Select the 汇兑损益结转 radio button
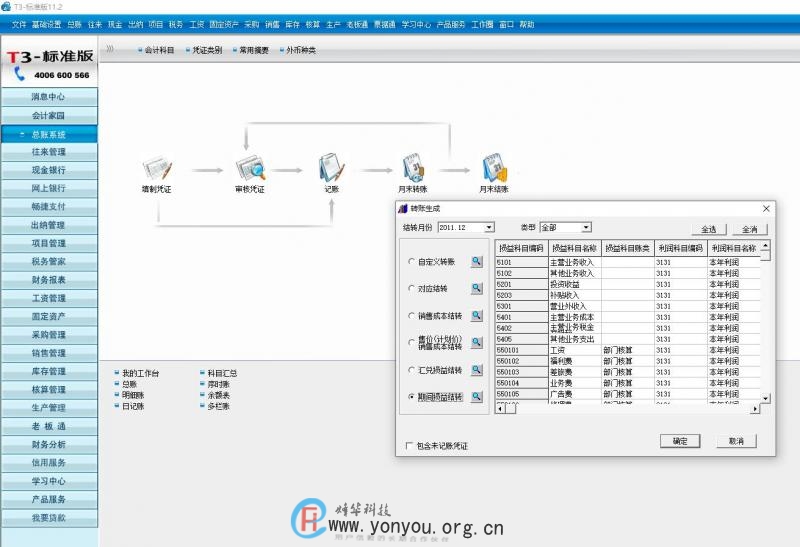The width and height of the screenshot is (800, 547). click(x=411, y=369)
